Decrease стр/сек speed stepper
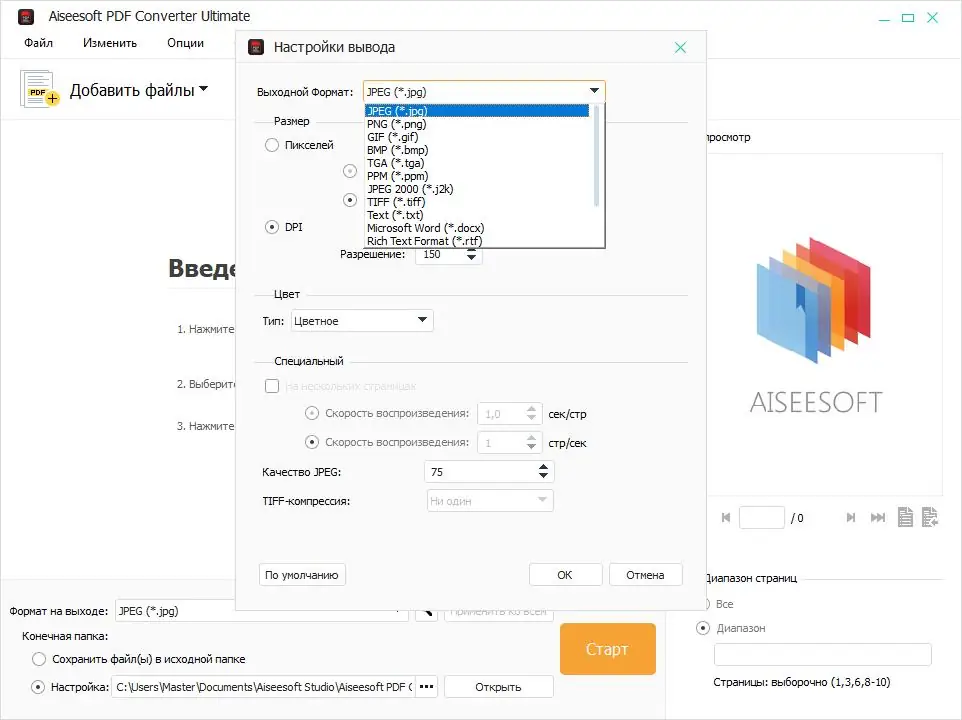The width and height of the screenshot is (962, 720). point(531,447)
